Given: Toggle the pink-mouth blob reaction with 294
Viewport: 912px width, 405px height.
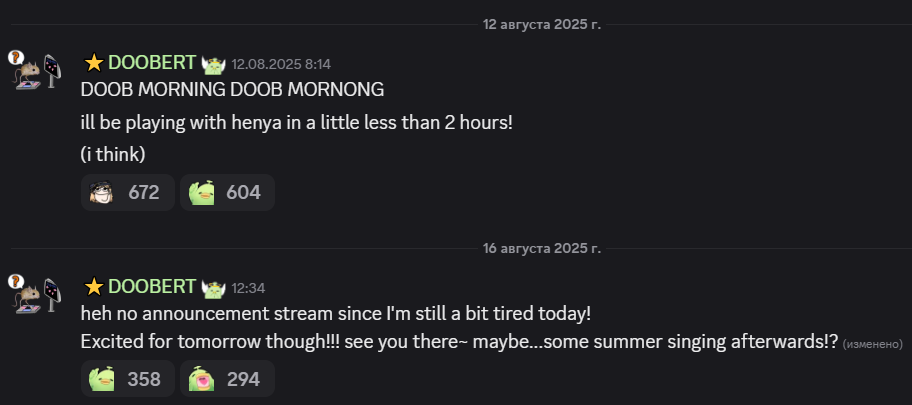Looking at the screenshot, I should [227, 379].
